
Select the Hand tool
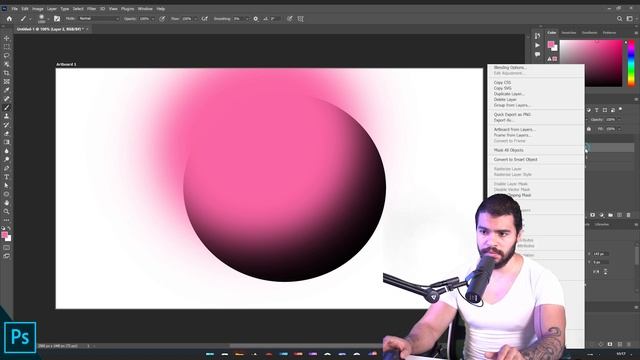7,203
